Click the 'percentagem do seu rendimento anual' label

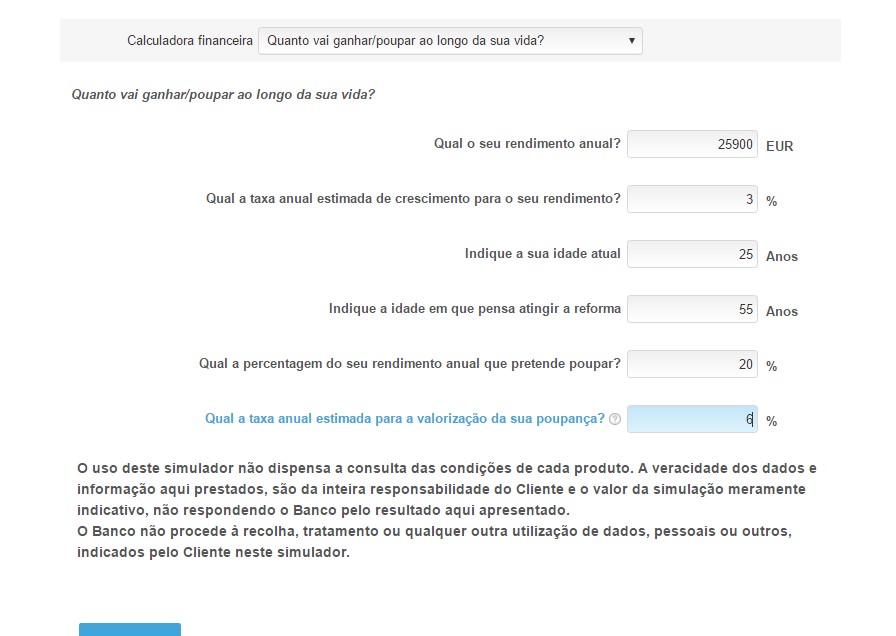(409, 364)
